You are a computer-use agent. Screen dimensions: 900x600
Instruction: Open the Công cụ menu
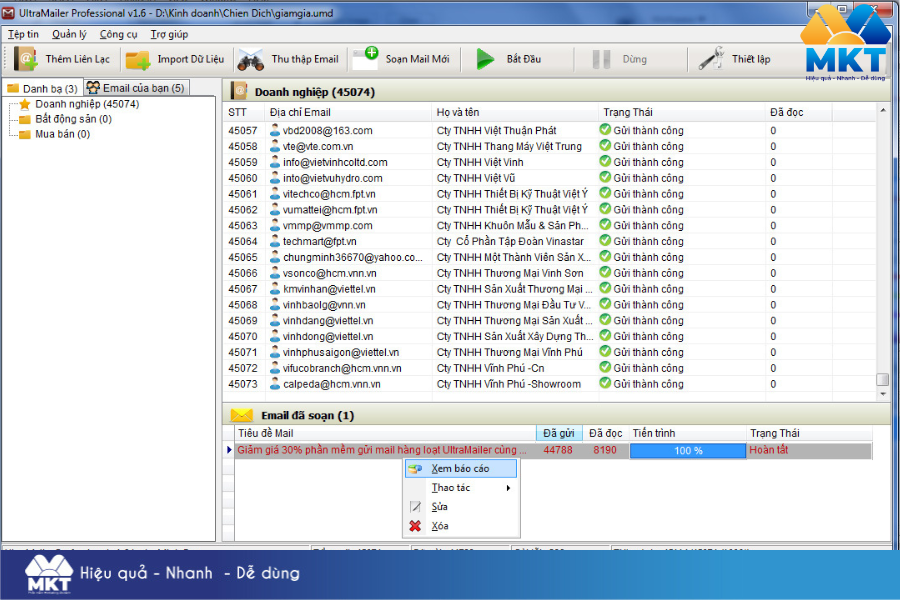pyautogui.click(x=118, y=34)
